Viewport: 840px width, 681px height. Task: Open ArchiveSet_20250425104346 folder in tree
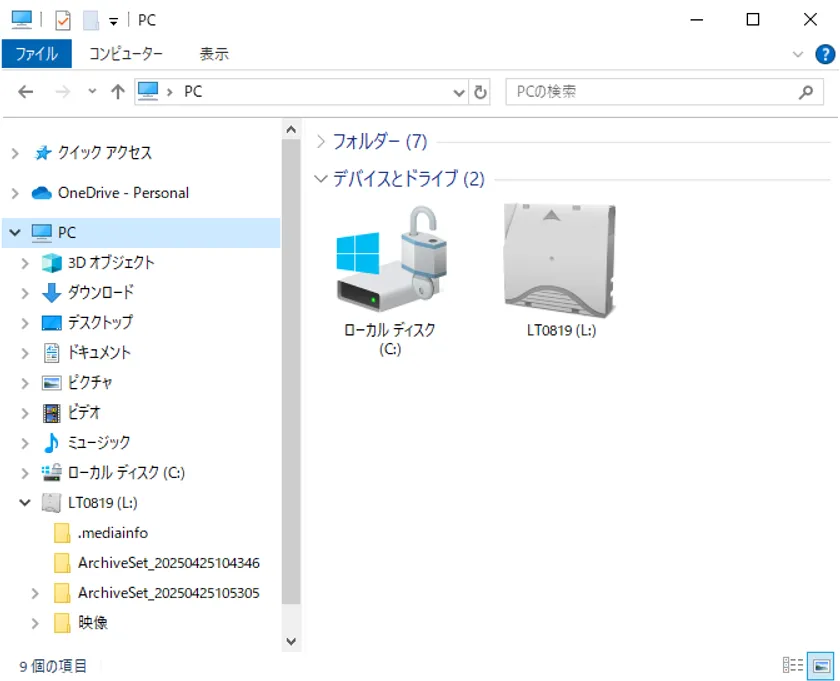point(169,563)
